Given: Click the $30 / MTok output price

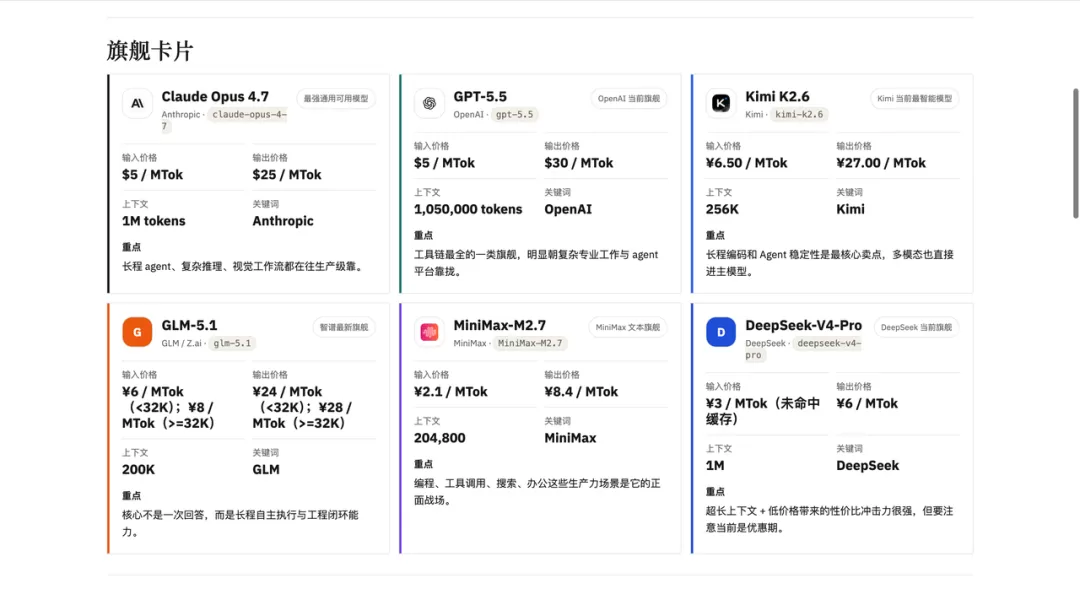Looking at the screenshot, I should point(579,163).
